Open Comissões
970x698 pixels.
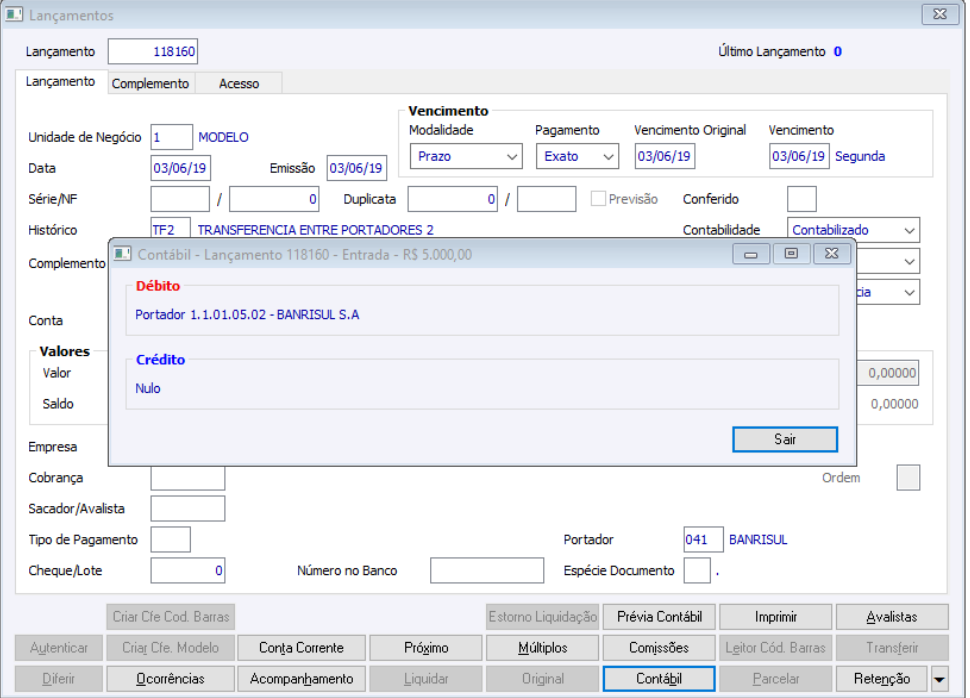click(x=659, y=648)
